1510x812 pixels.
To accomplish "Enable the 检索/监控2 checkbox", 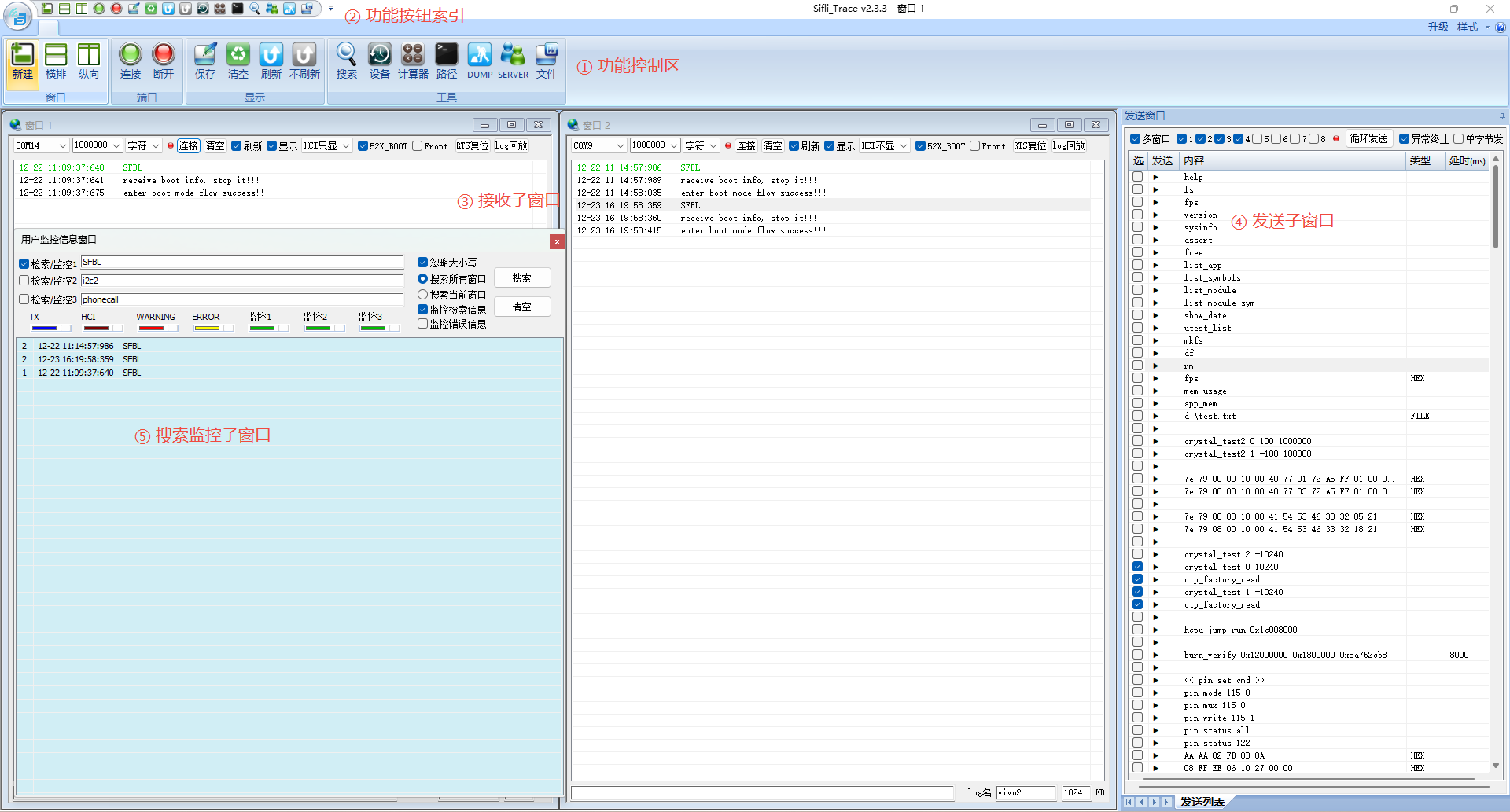I will click(24, 281).
